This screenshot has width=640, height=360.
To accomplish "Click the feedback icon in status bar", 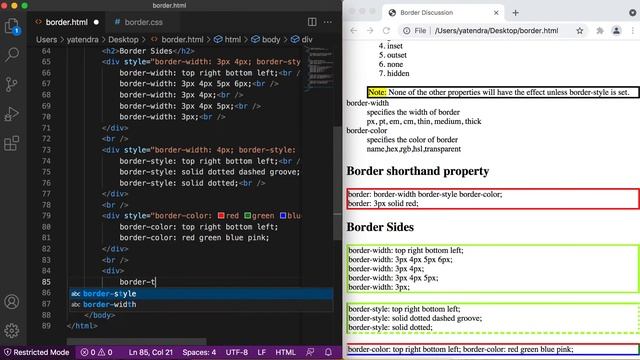I will click(x=310, y=352).
